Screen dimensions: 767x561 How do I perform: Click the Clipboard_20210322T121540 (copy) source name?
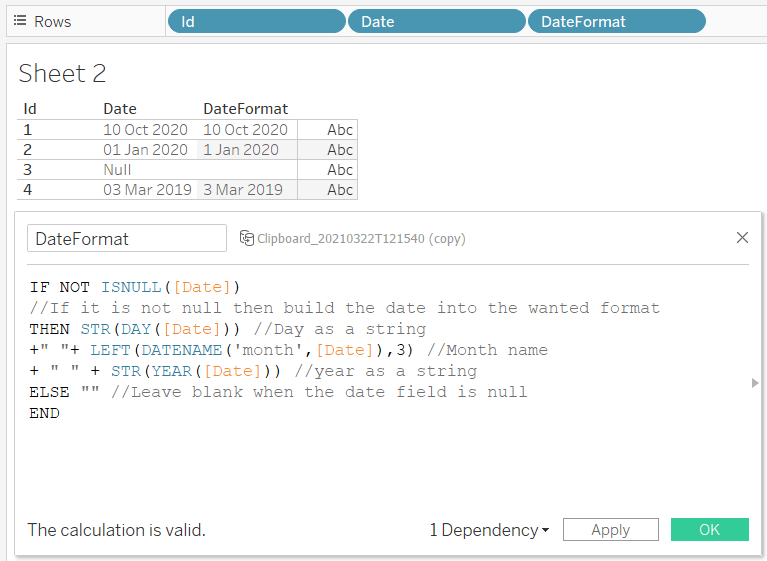[361, 238]
